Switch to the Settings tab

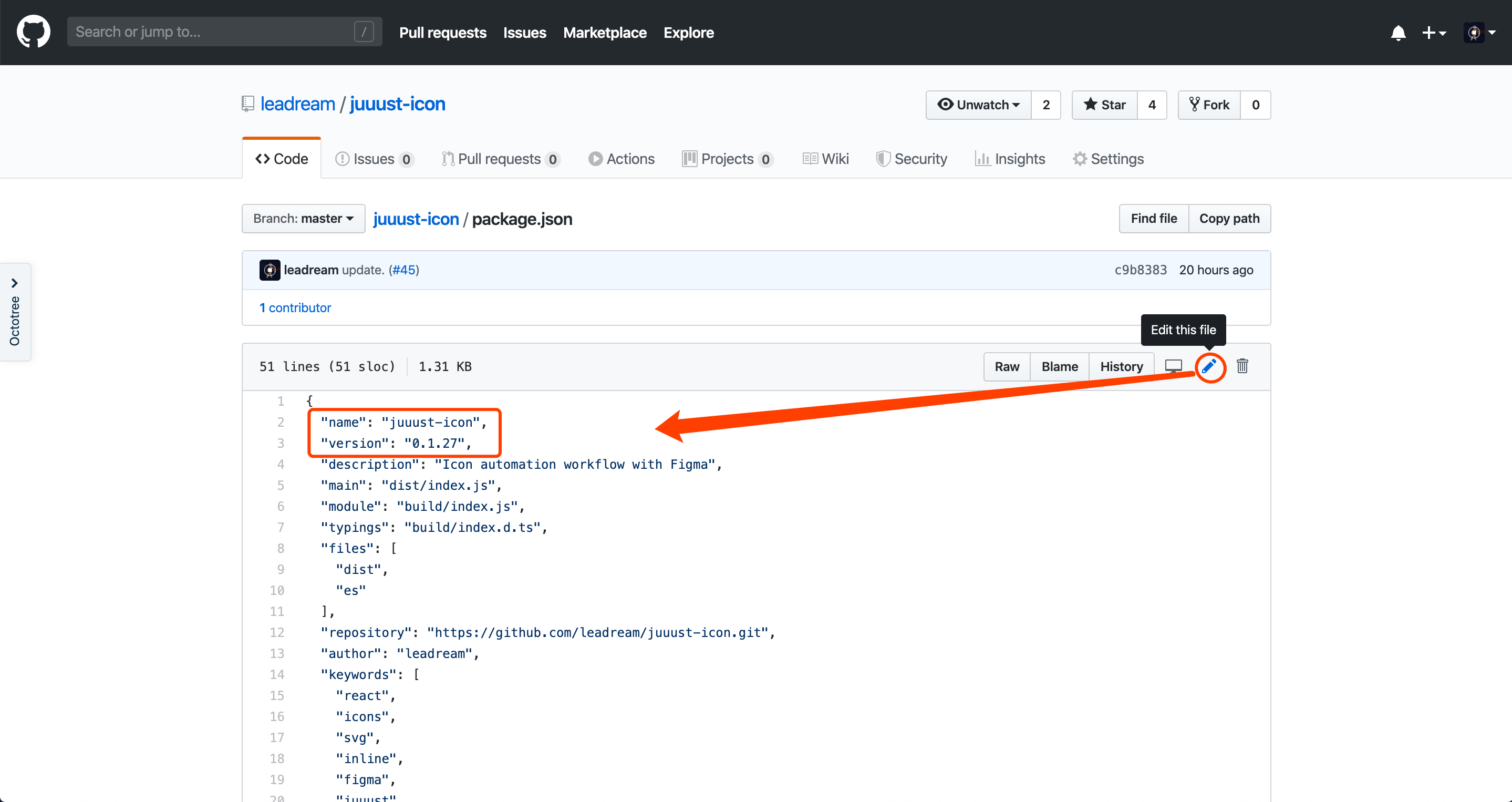tap(1108, 159)
